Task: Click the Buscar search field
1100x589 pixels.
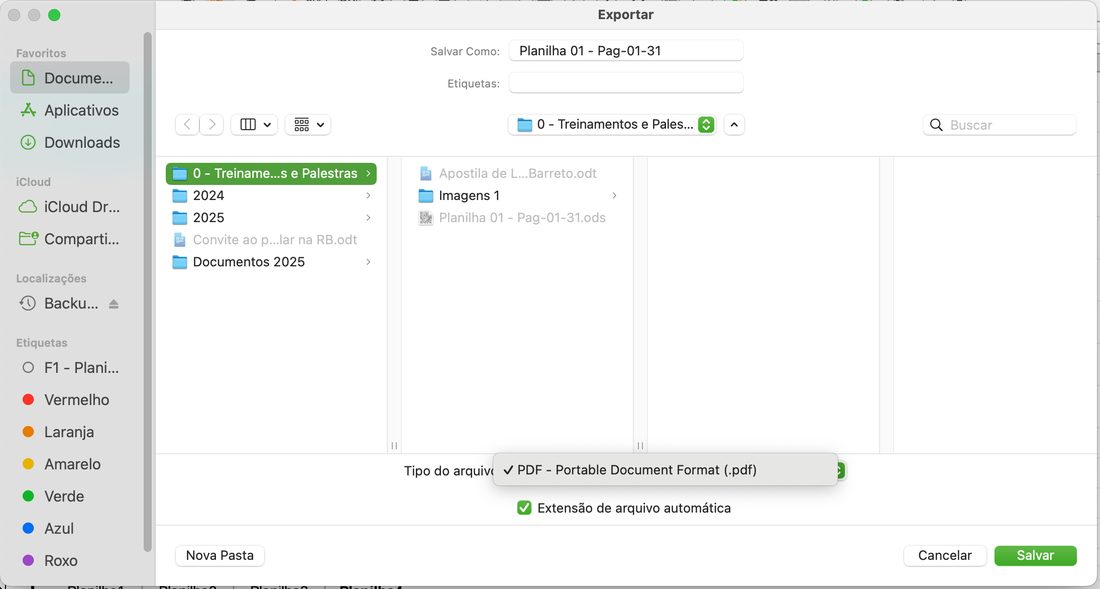Action: [x=1000, y=125]
